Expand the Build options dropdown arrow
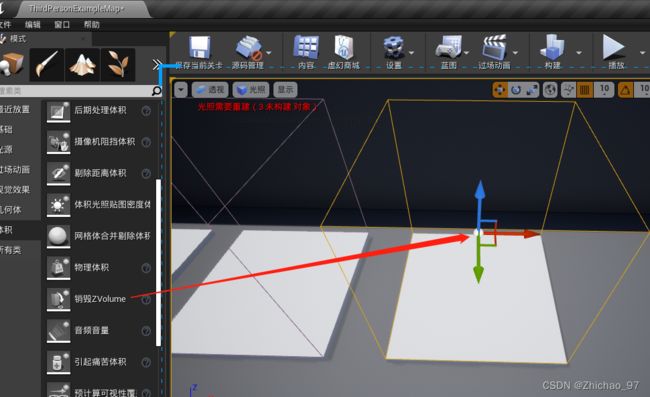The width and height of the screenshot is (650, 397). pos(579,53)
